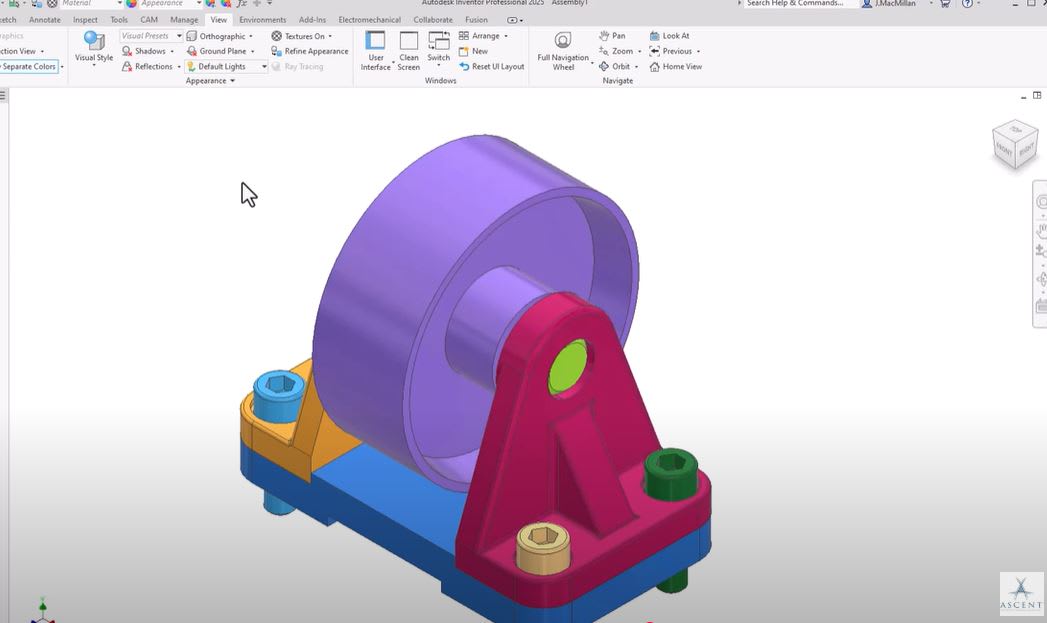
Task: Click the Material sphere icon in title bar
Action: pos(52,3)
